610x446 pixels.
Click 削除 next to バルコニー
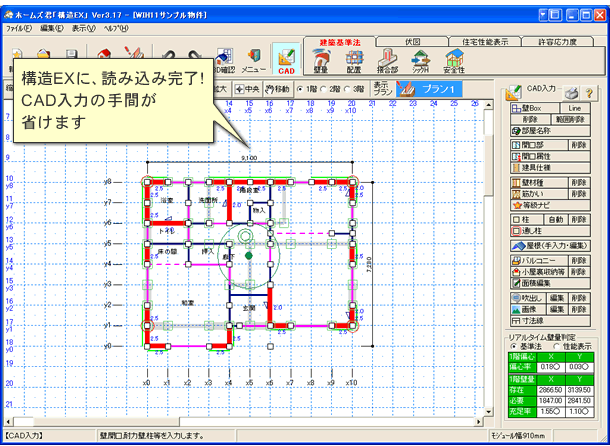coord(579,260)
